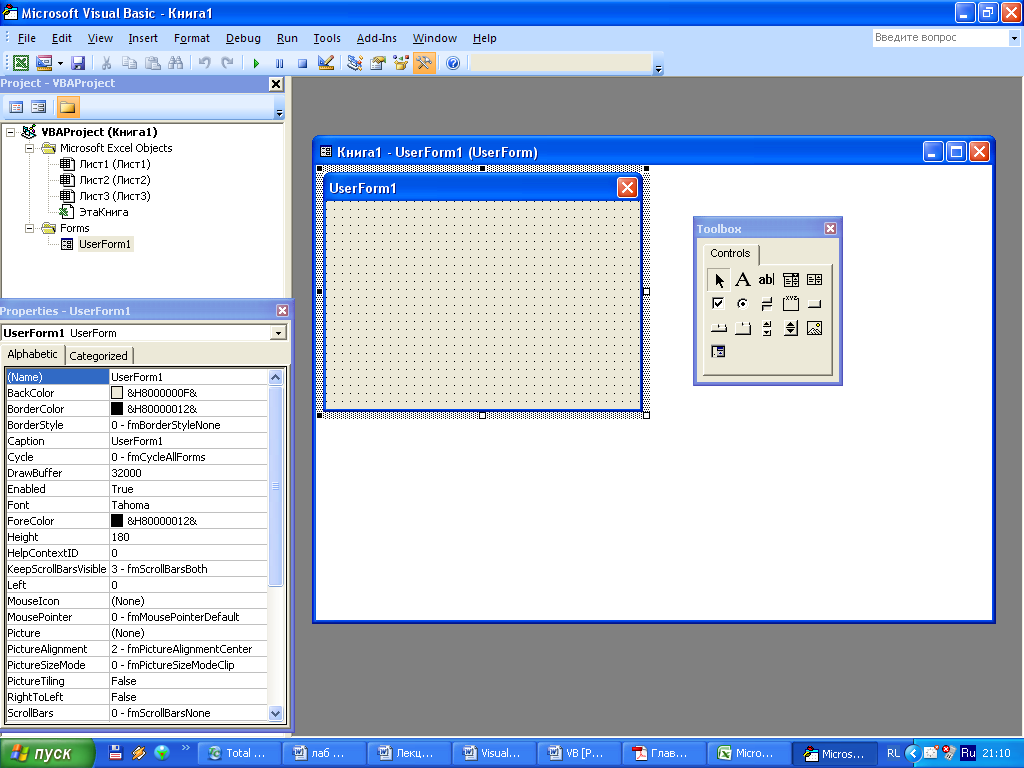Click the ForeColor color swatch
Image resolution: width=1024 pixels, height=768 pixels.
117,521
